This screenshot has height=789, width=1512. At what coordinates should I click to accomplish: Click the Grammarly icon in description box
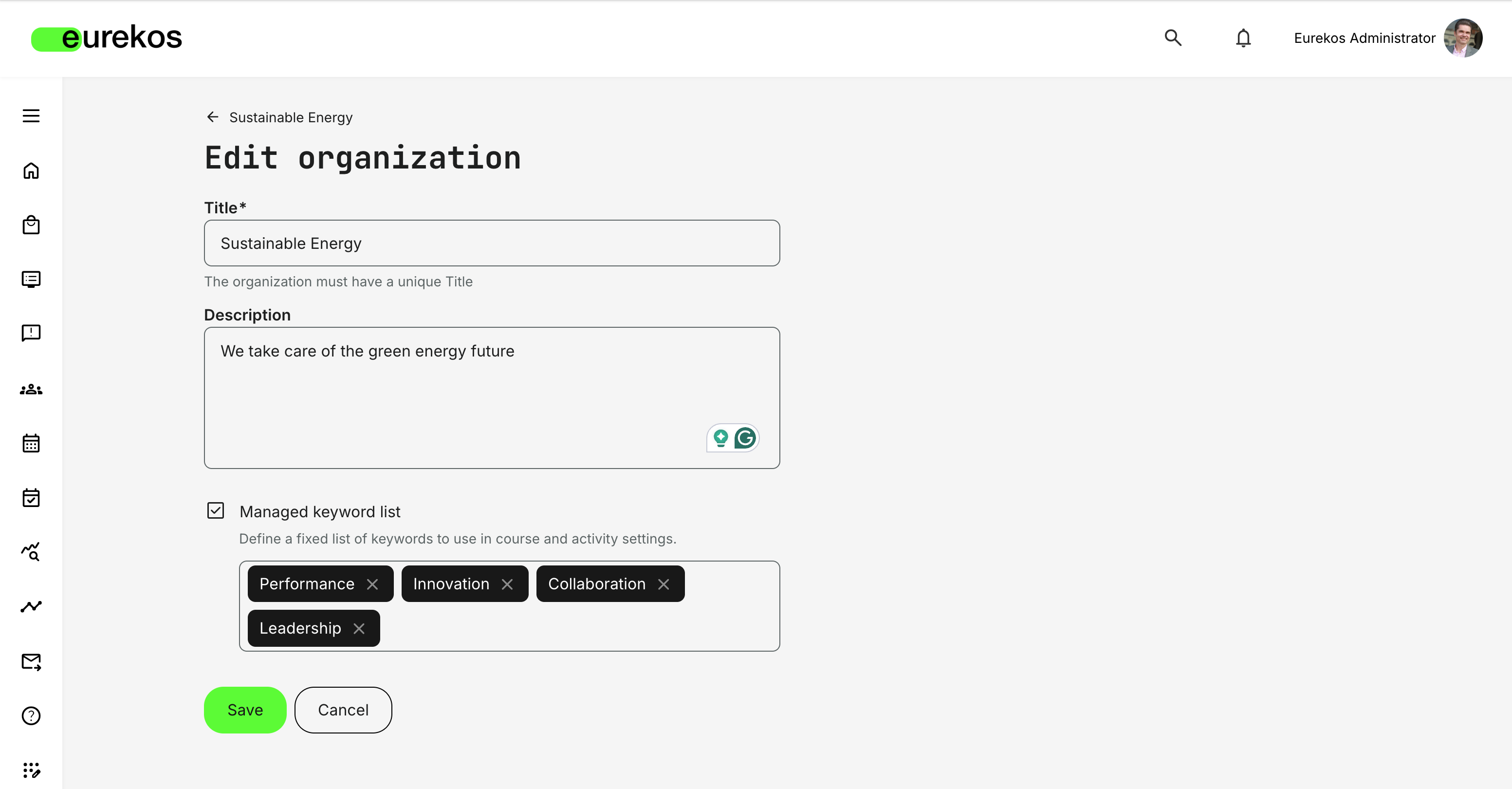pyautogui.click(x=744, y=438)
